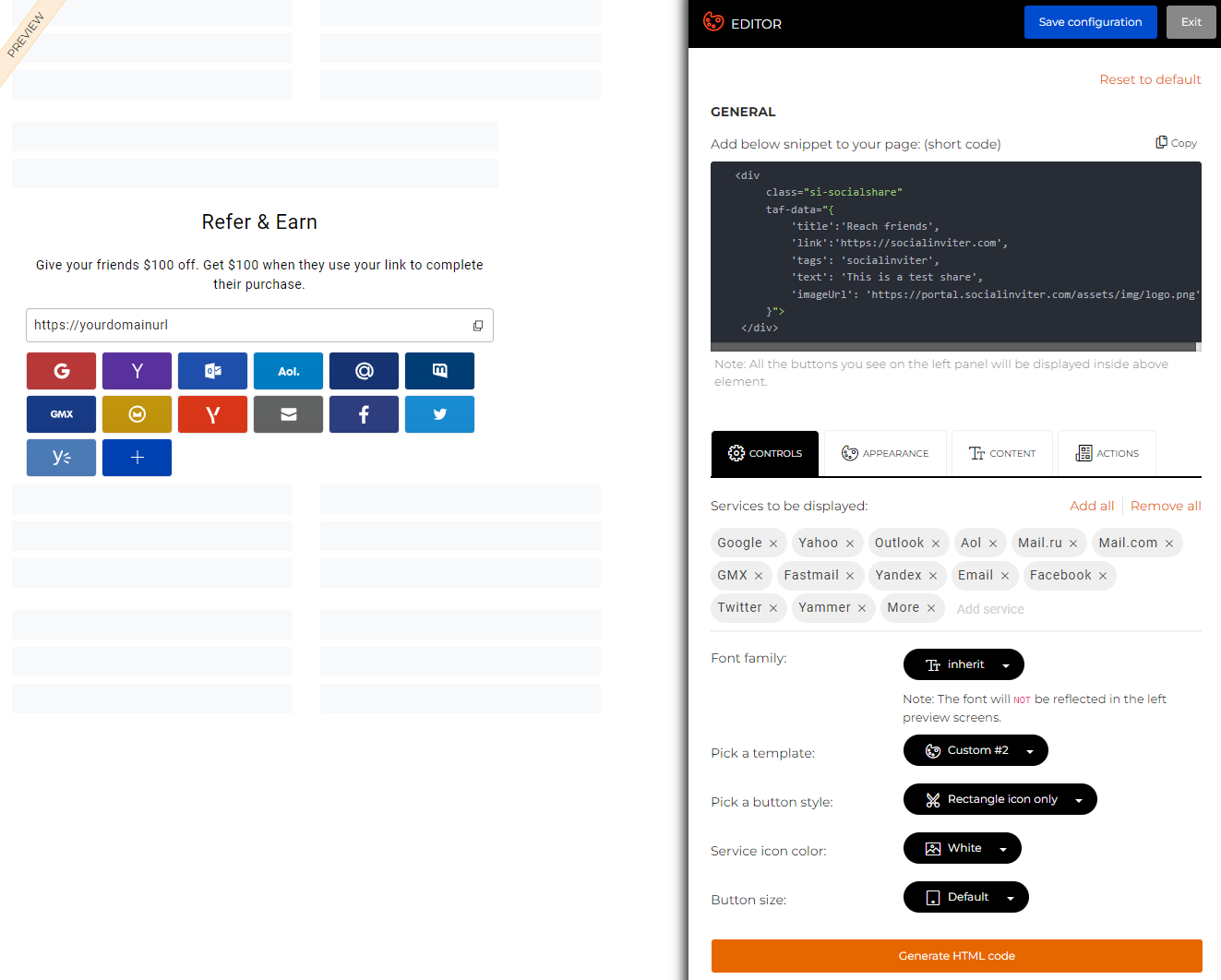1221x980 pixels.
Task: Click the Twitter bird share button
Action: (x=439, y=414)
